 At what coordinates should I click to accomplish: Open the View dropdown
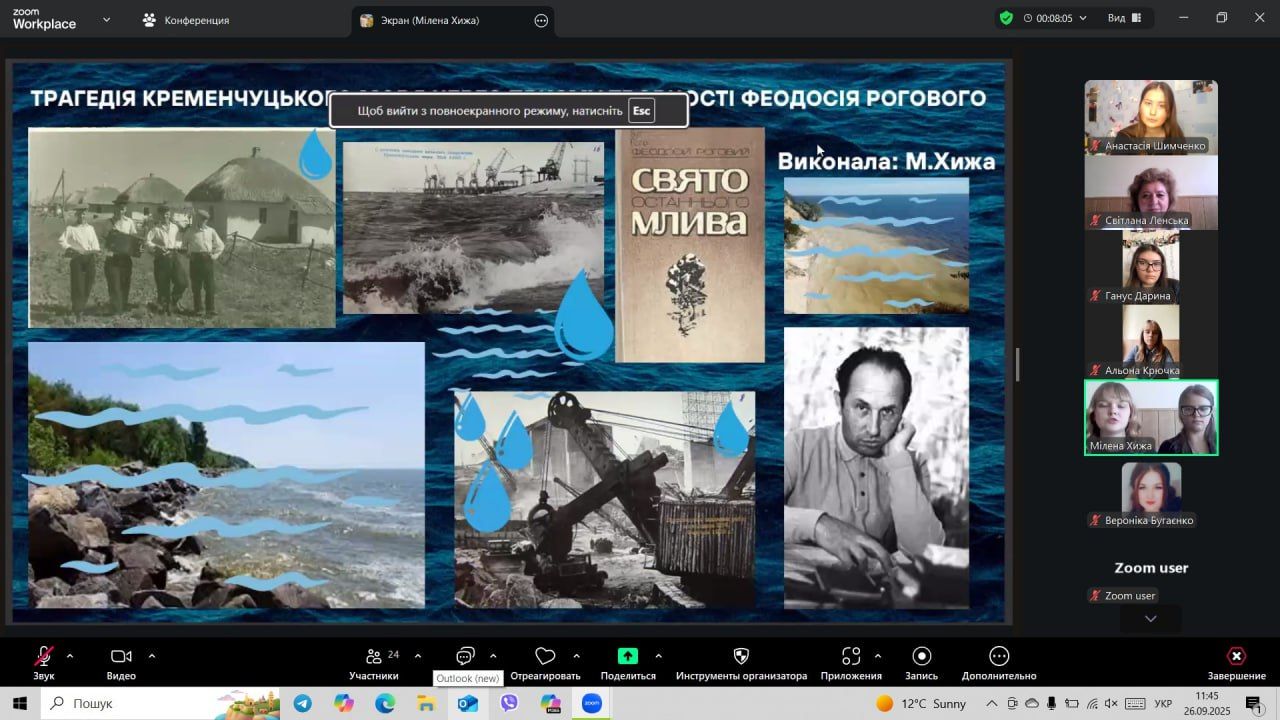click(x=1125, y=18)
